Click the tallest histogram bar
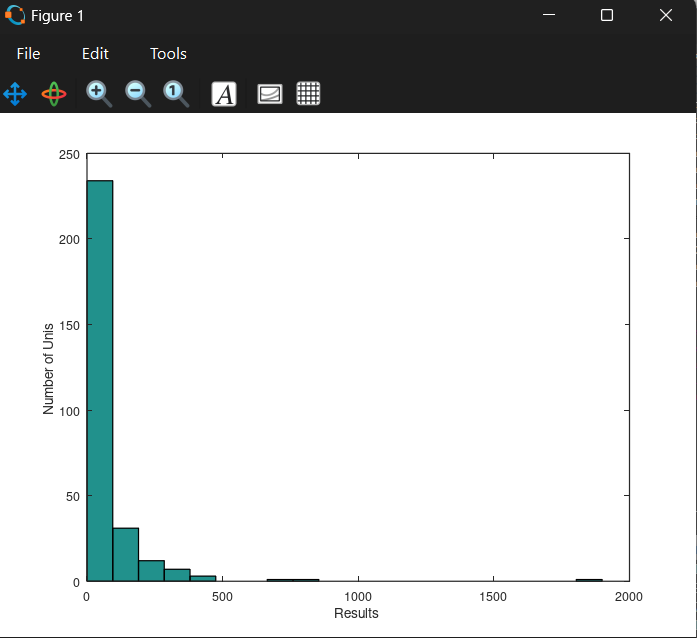Image resolution: width=697 pixels, height=638 pixels. [x=100, y=380]
